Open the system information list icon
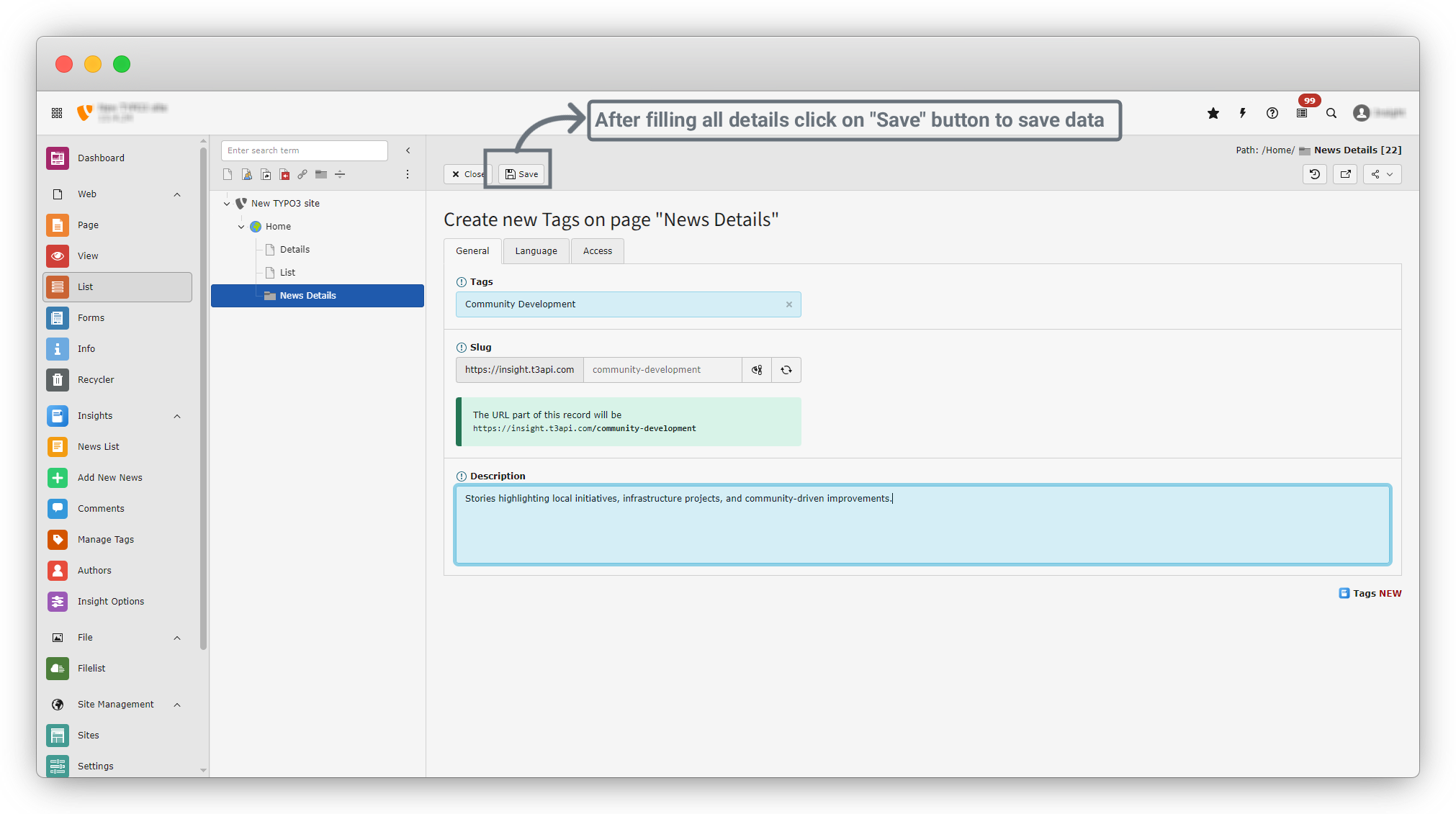The image size is (1456, 814). 1302,113
